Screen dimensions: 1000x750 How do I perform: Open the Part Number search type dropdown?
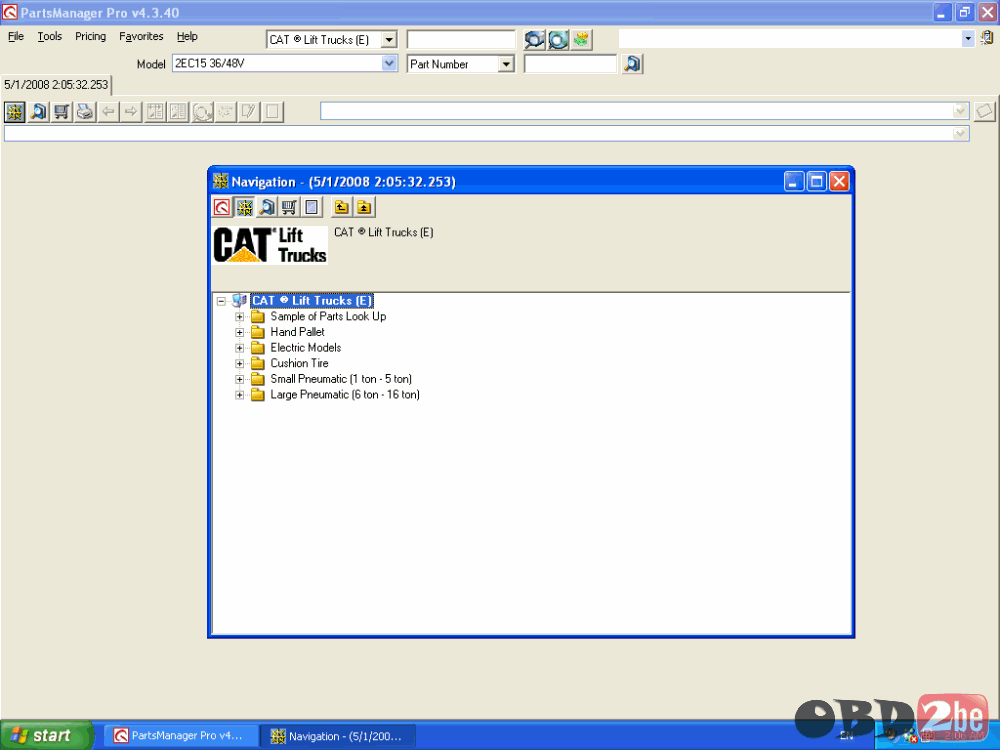click(506, 64)
